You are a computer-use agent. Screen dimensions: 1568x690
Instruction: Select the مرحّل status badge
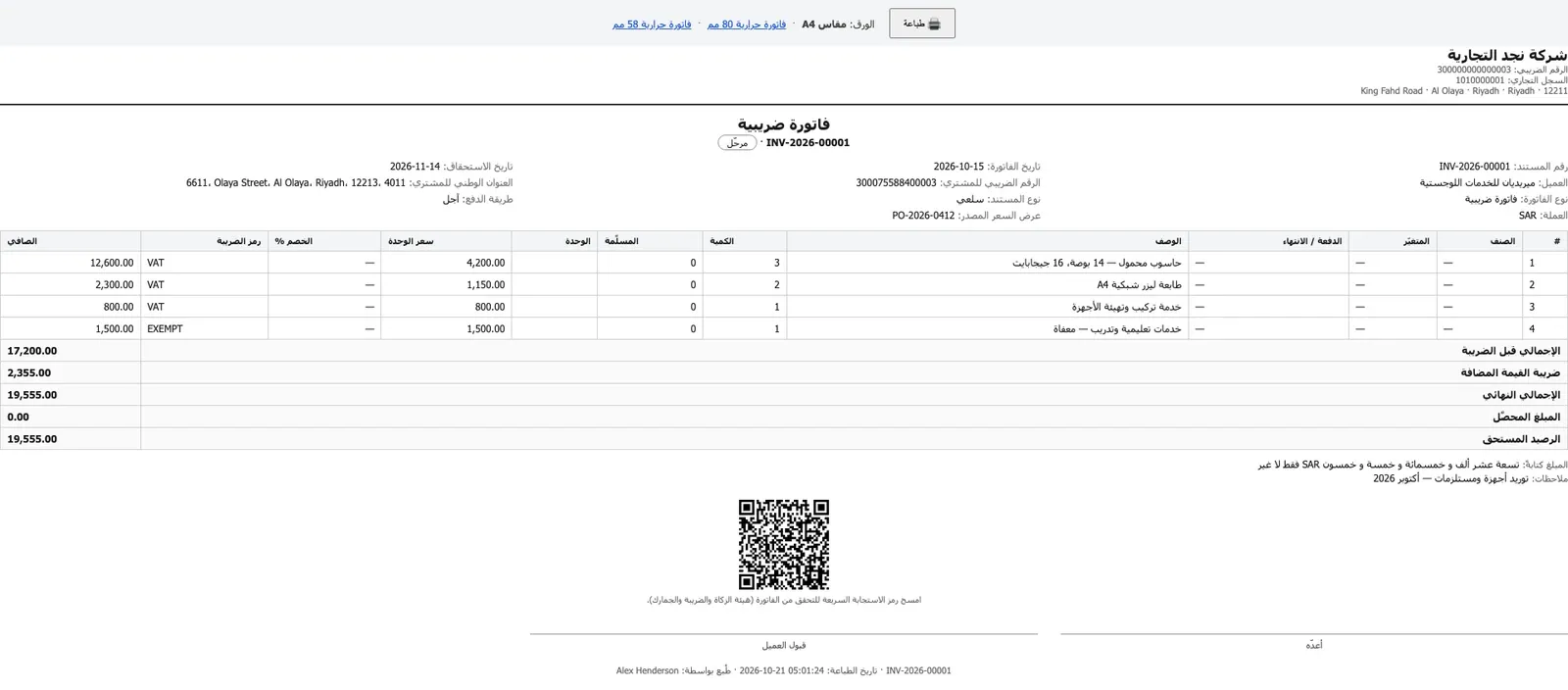point(737,143)
